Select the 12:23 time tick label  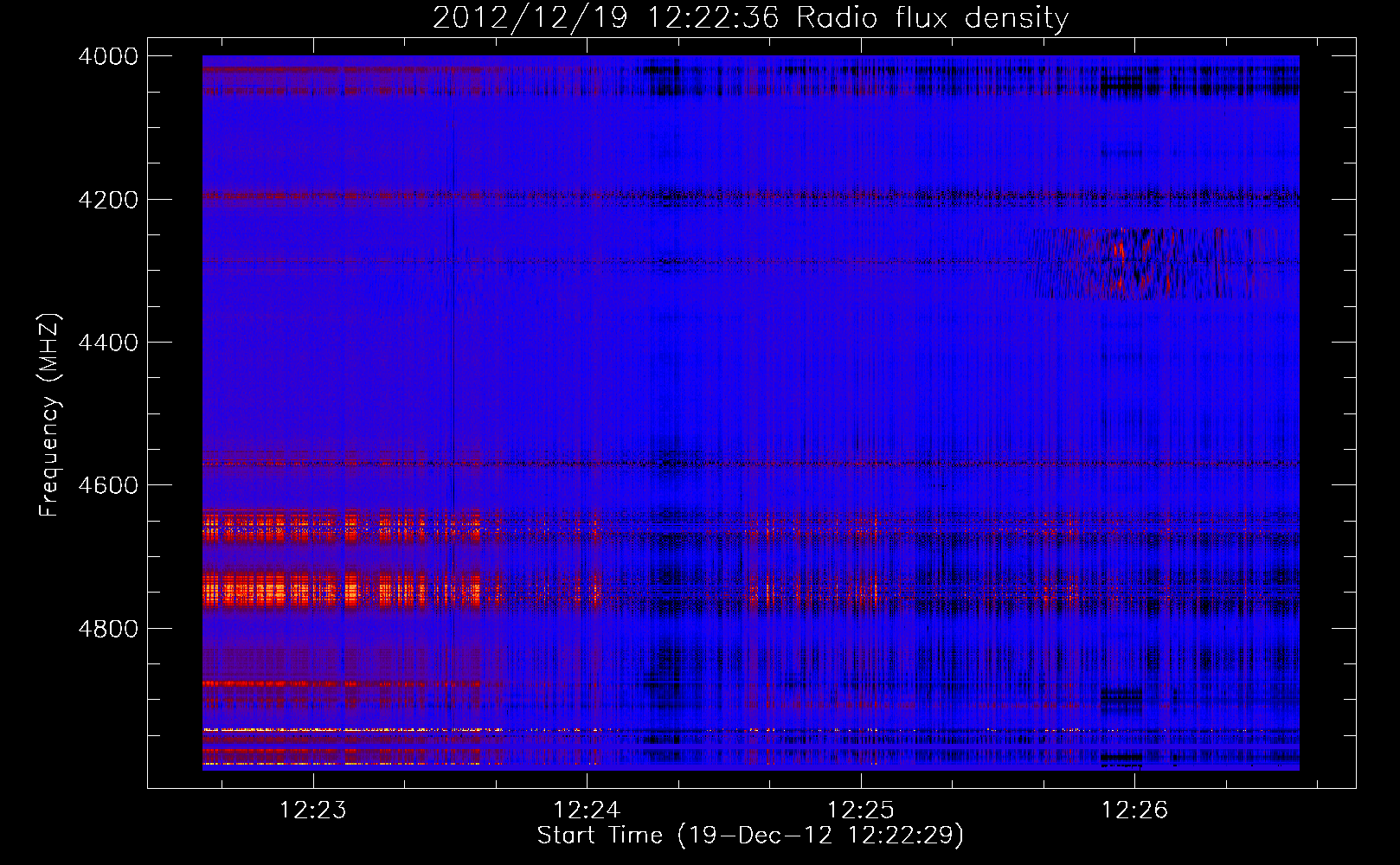(x=313, y=811)
